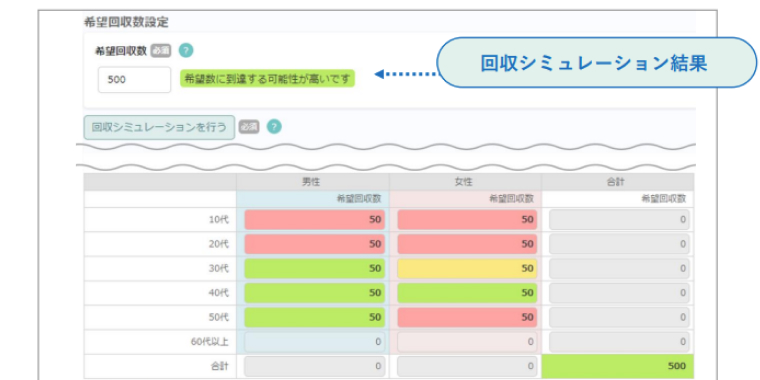Click the 50代 row label
760x380 pixels.
pos(219,317)
